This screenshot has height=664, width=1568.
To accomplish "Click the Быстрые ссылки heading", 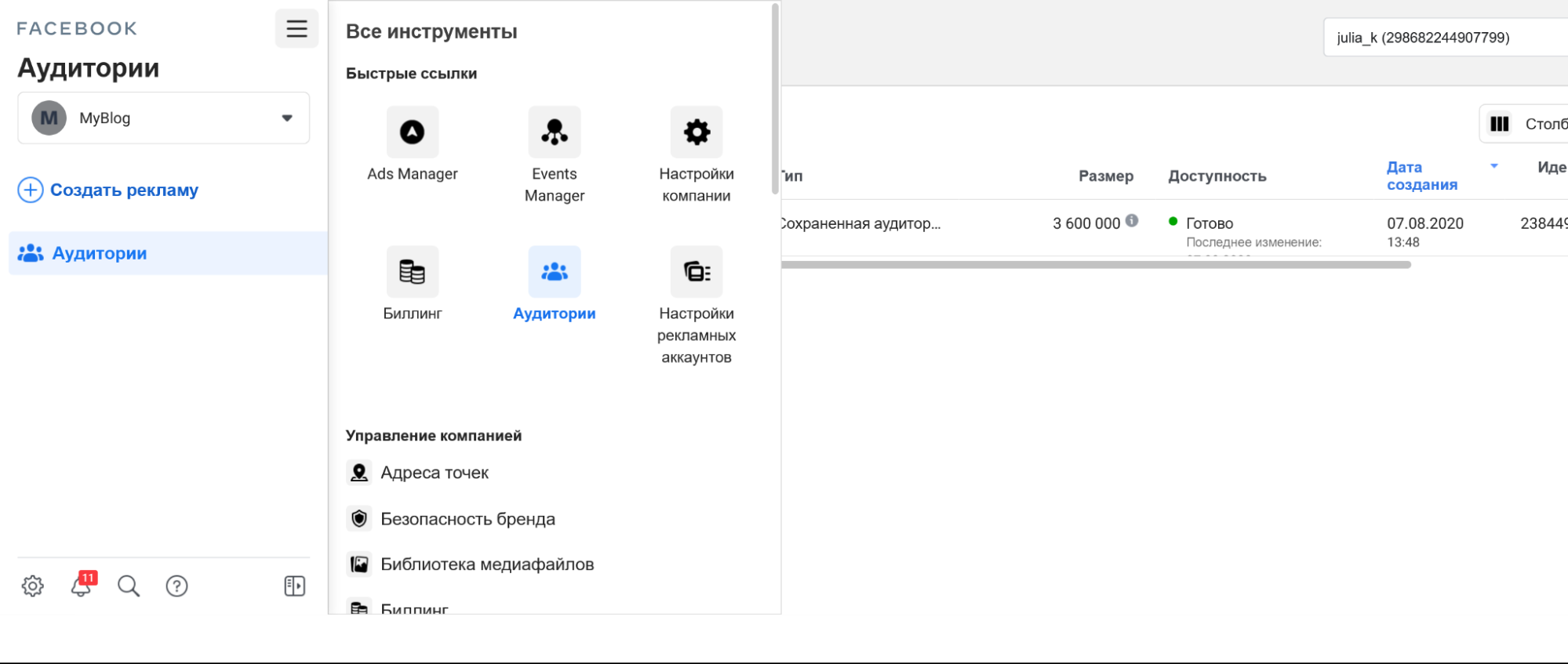I will coord(412,74).
